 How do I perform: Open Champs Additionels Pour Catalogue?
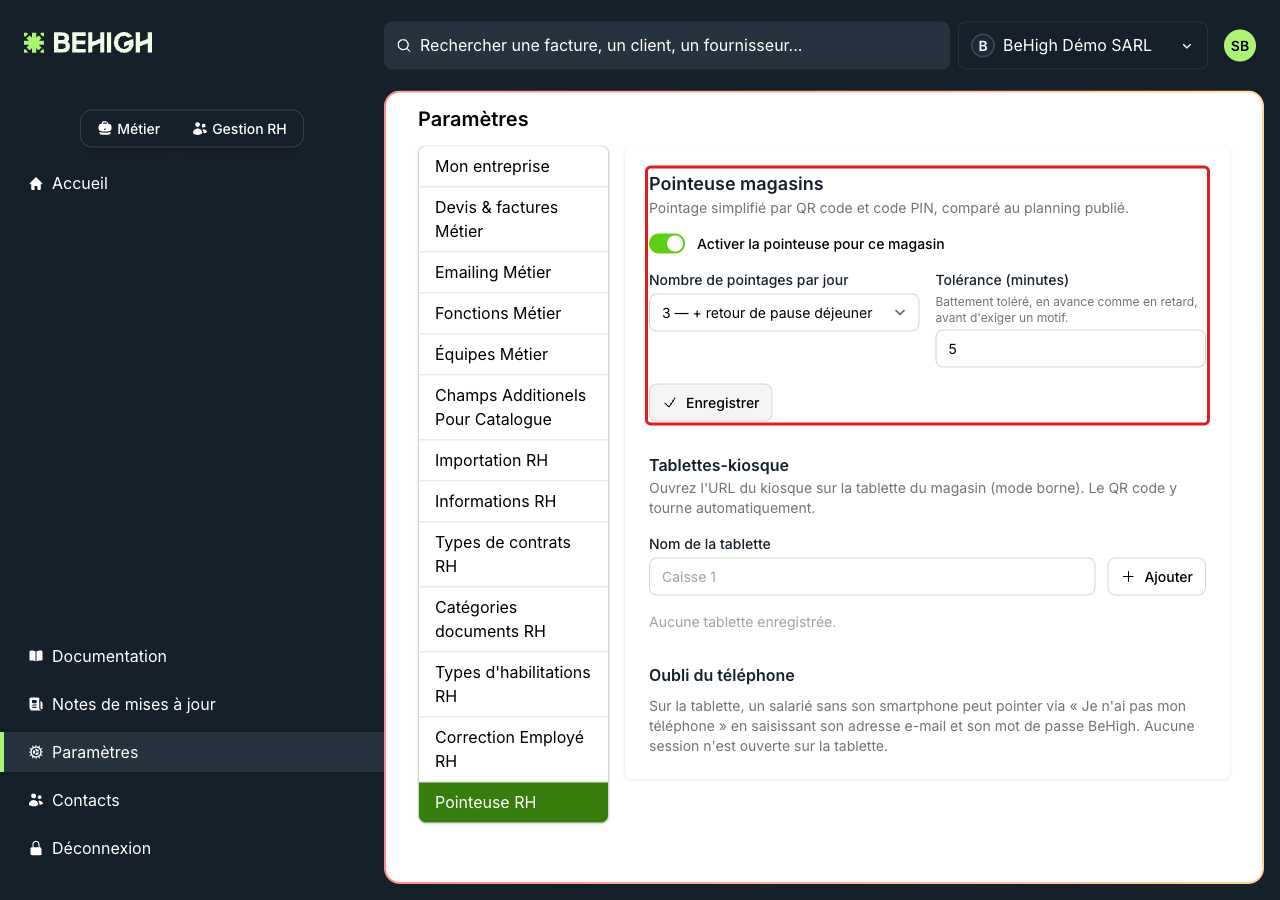513,407
